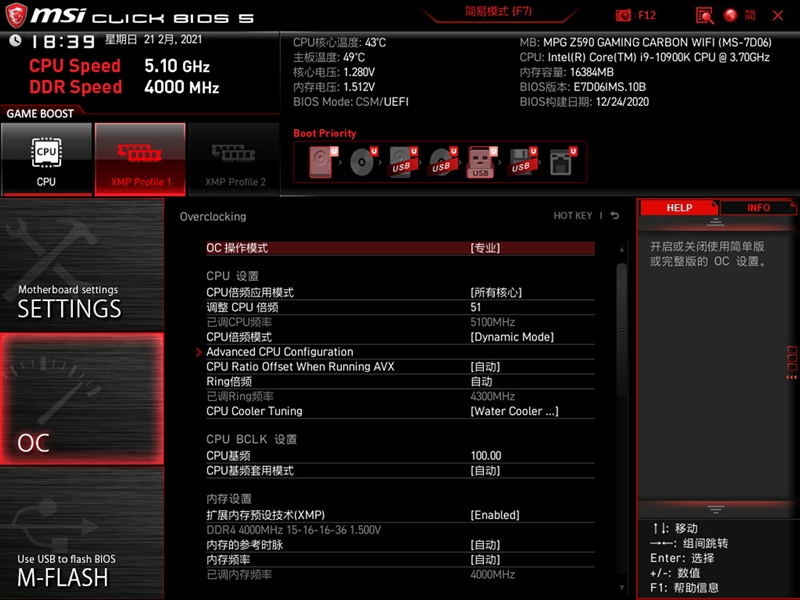Click the favorites search icon in title bar
Screen dimensions: 800x600
[705, 15]
